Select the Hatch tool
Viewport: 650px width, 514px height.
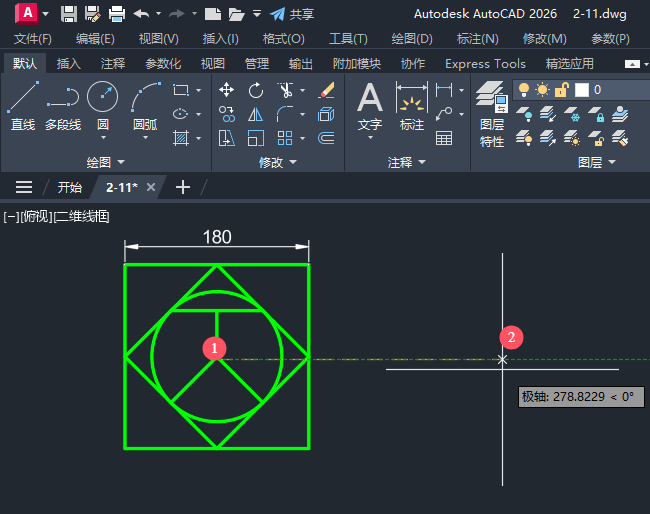point(181,138)
